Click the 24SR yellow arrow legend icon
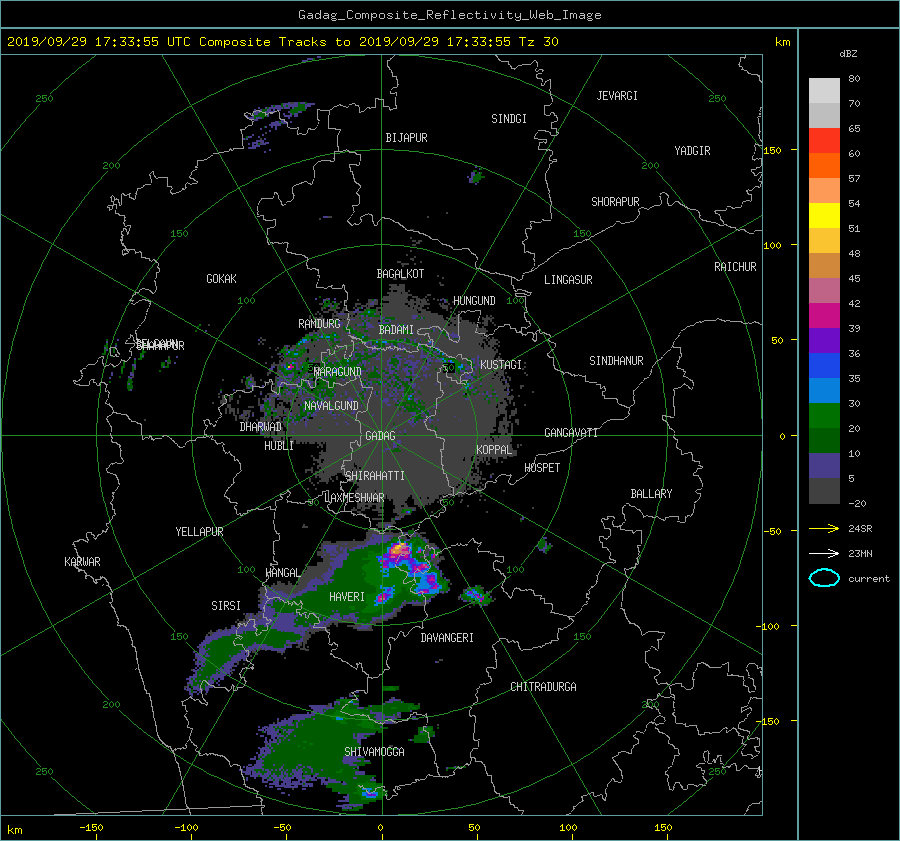 click(824, 528)
